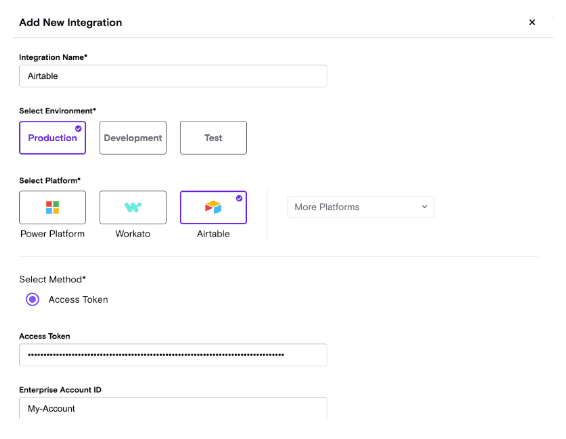Pick the Airtable platform icon
This screenshot has width=566, height=439.
tap(213, 207)
